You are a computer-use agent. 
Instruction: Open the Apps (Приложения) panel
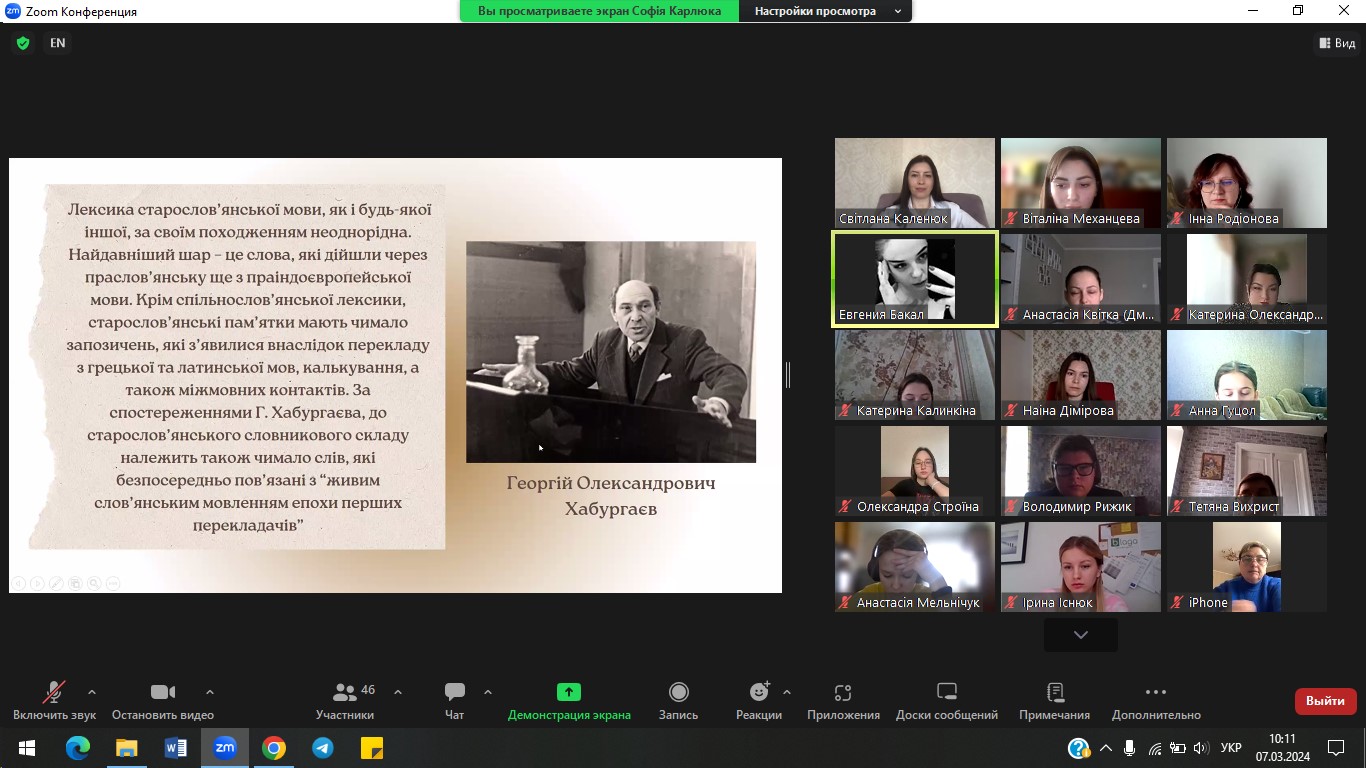[843, 699]
